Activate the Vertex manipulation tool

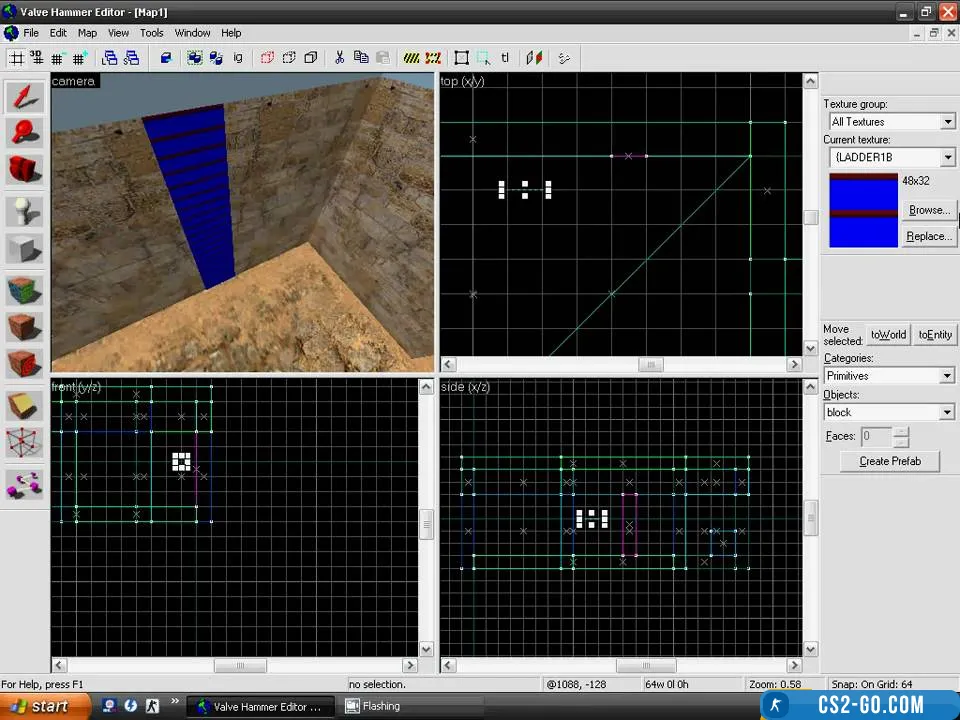click(x=24, y=442)
